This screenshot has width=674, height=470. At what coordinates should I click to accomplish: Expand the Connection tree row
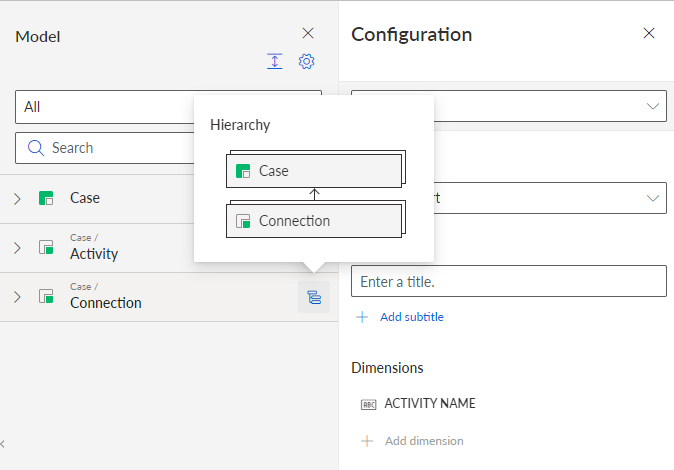[17, 297]
